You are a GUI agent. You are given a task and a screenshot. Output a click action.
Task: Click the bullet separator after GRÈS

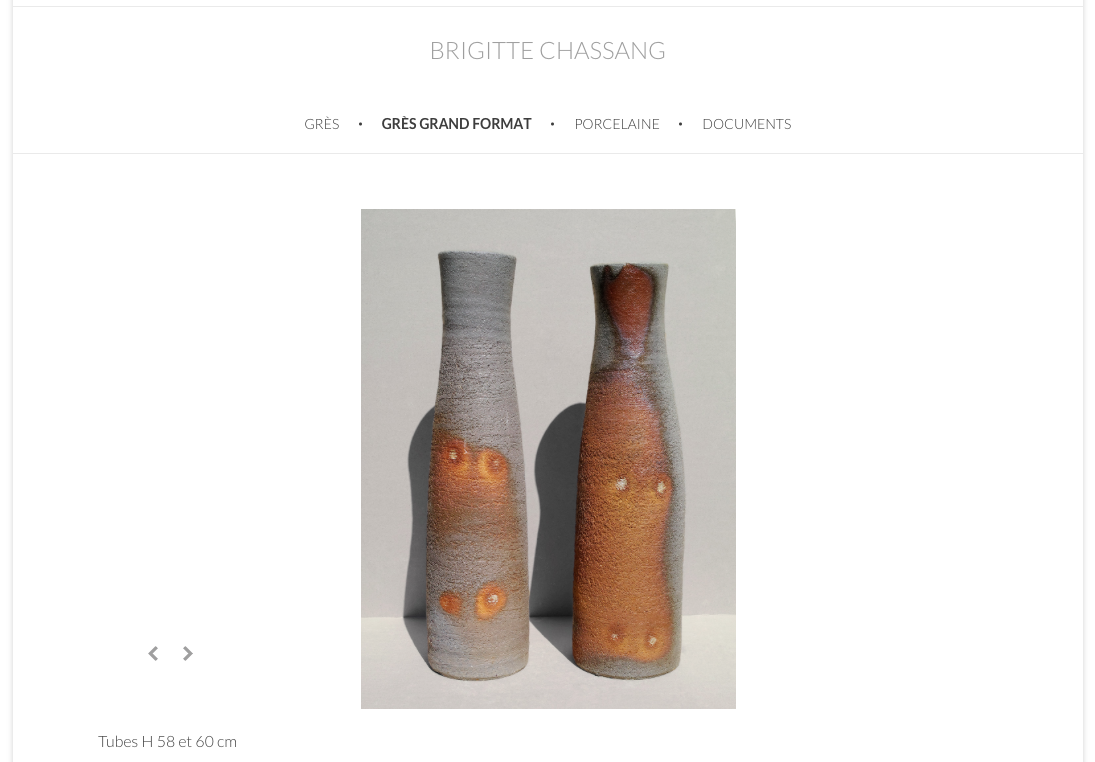[x=360, y=124]
